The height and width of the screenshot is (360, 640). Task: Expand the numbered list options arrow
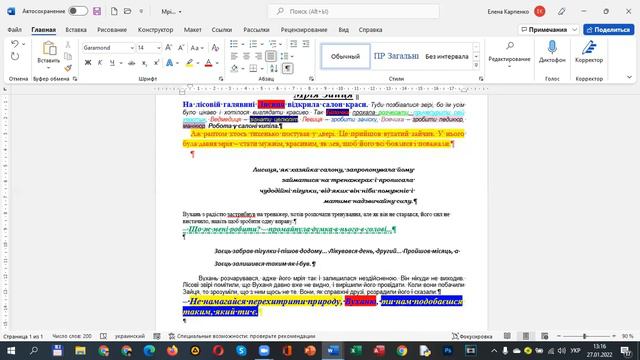tap(262, 44)
